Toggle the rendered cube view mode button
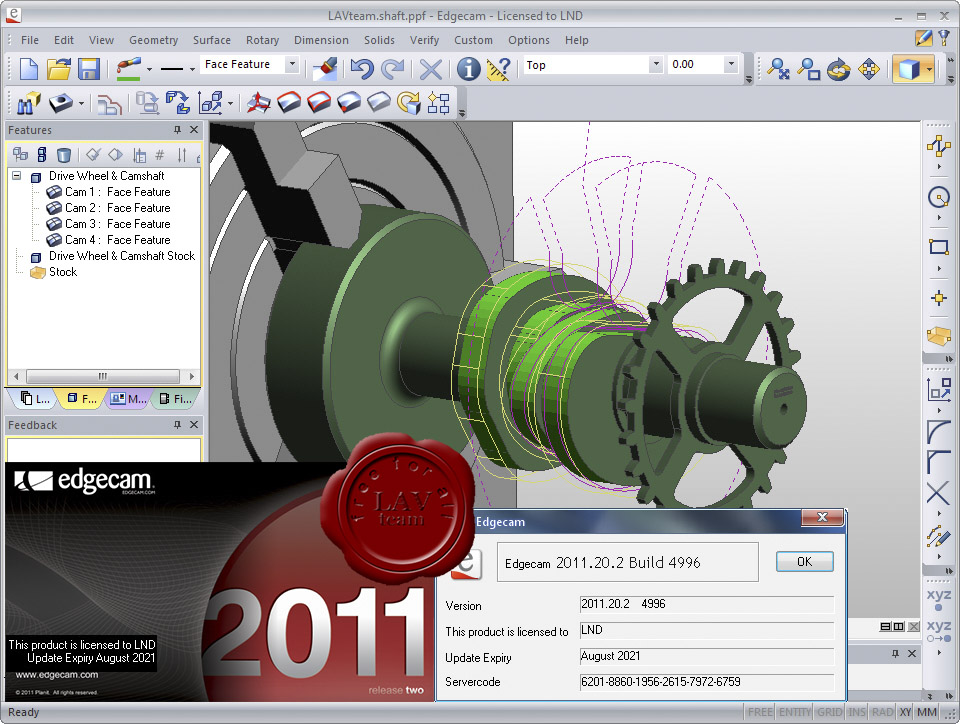Viewport: 960px width, 724px height. 908,69
